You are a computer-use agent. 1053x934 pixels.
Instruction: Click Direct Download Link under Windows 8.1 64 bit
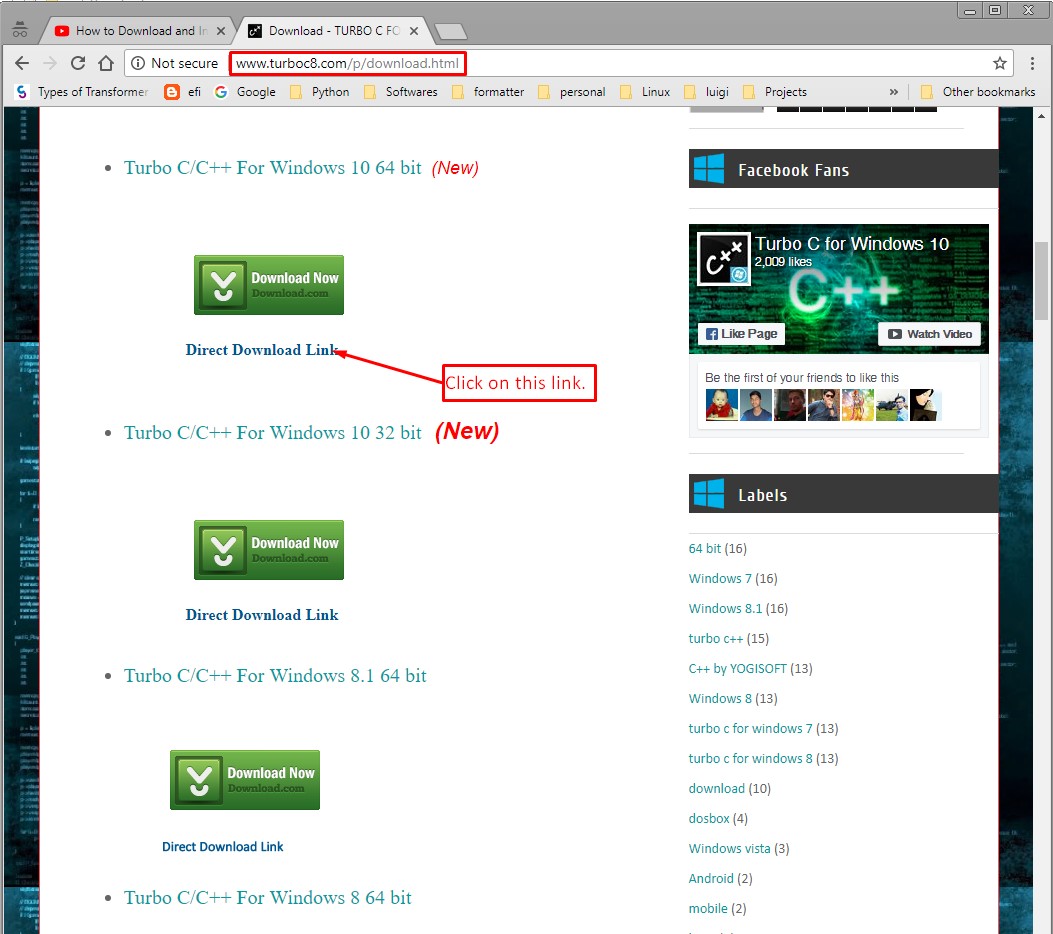pos(222,847)
